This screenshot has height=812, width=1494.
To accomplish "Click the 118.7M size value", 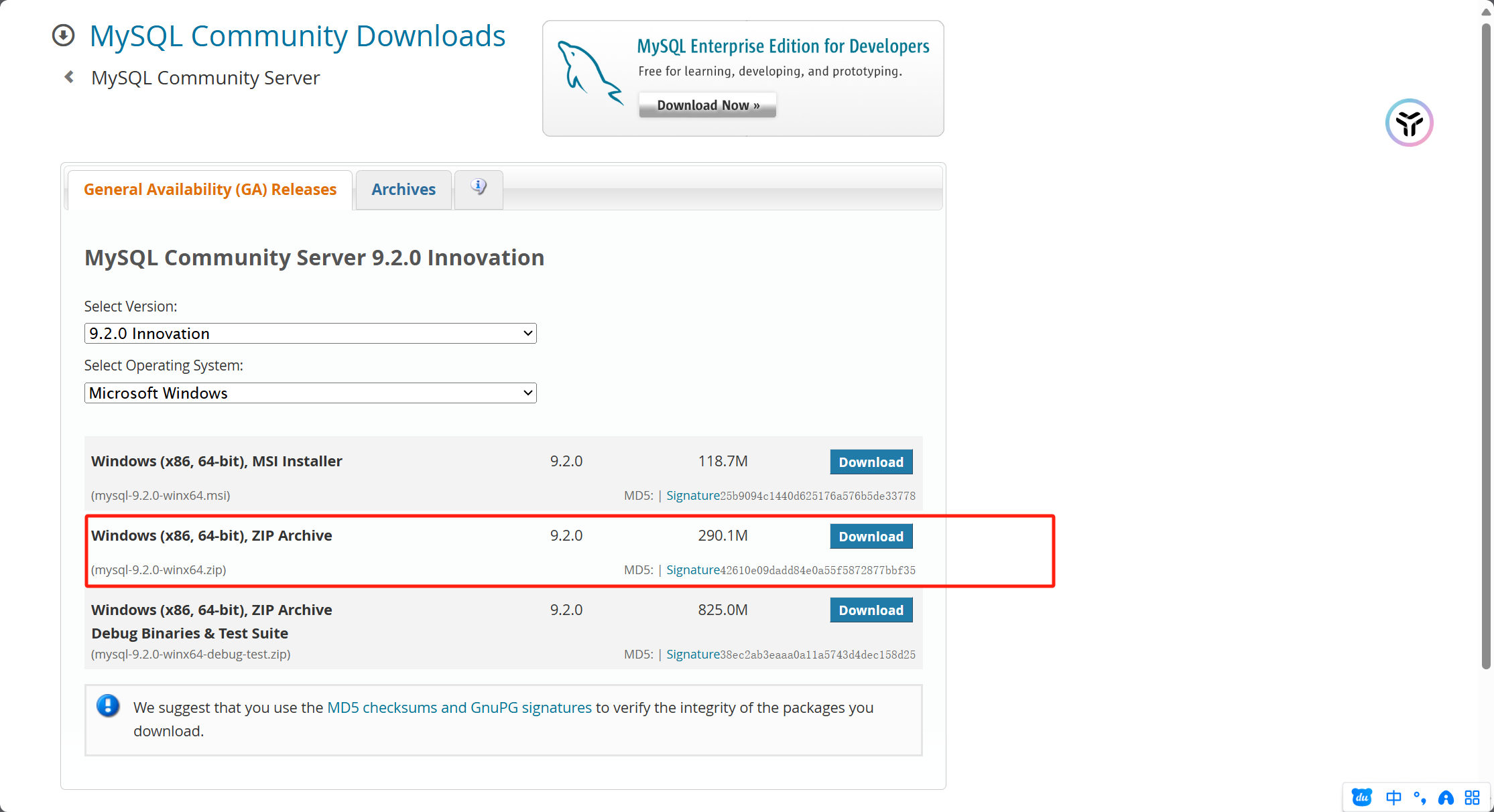I will [723, 461].
